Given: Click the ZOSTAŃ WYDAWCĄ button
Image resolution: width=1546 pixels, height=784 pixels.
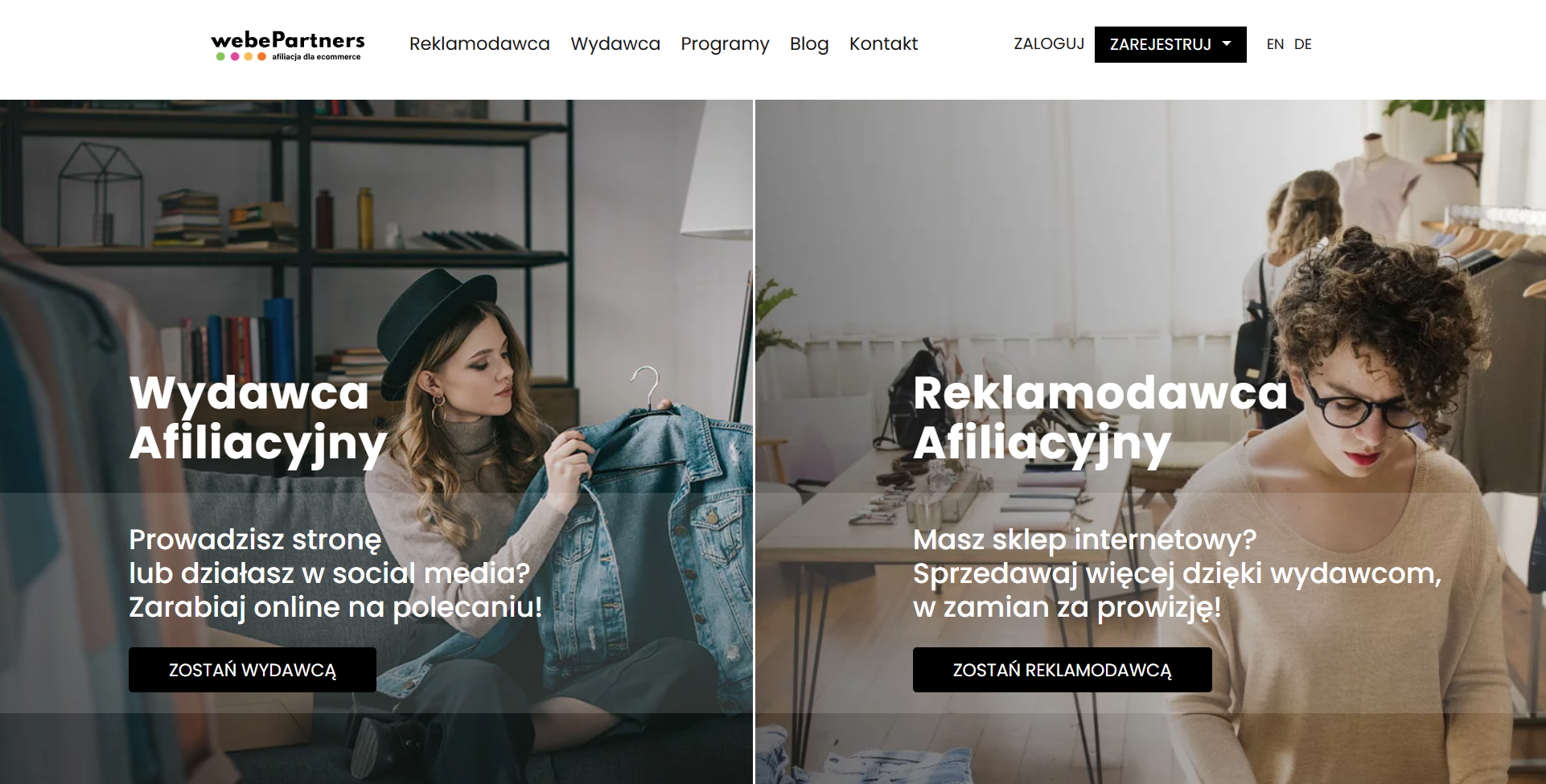Looking at the screenshot, I should (x=253, y=670).
